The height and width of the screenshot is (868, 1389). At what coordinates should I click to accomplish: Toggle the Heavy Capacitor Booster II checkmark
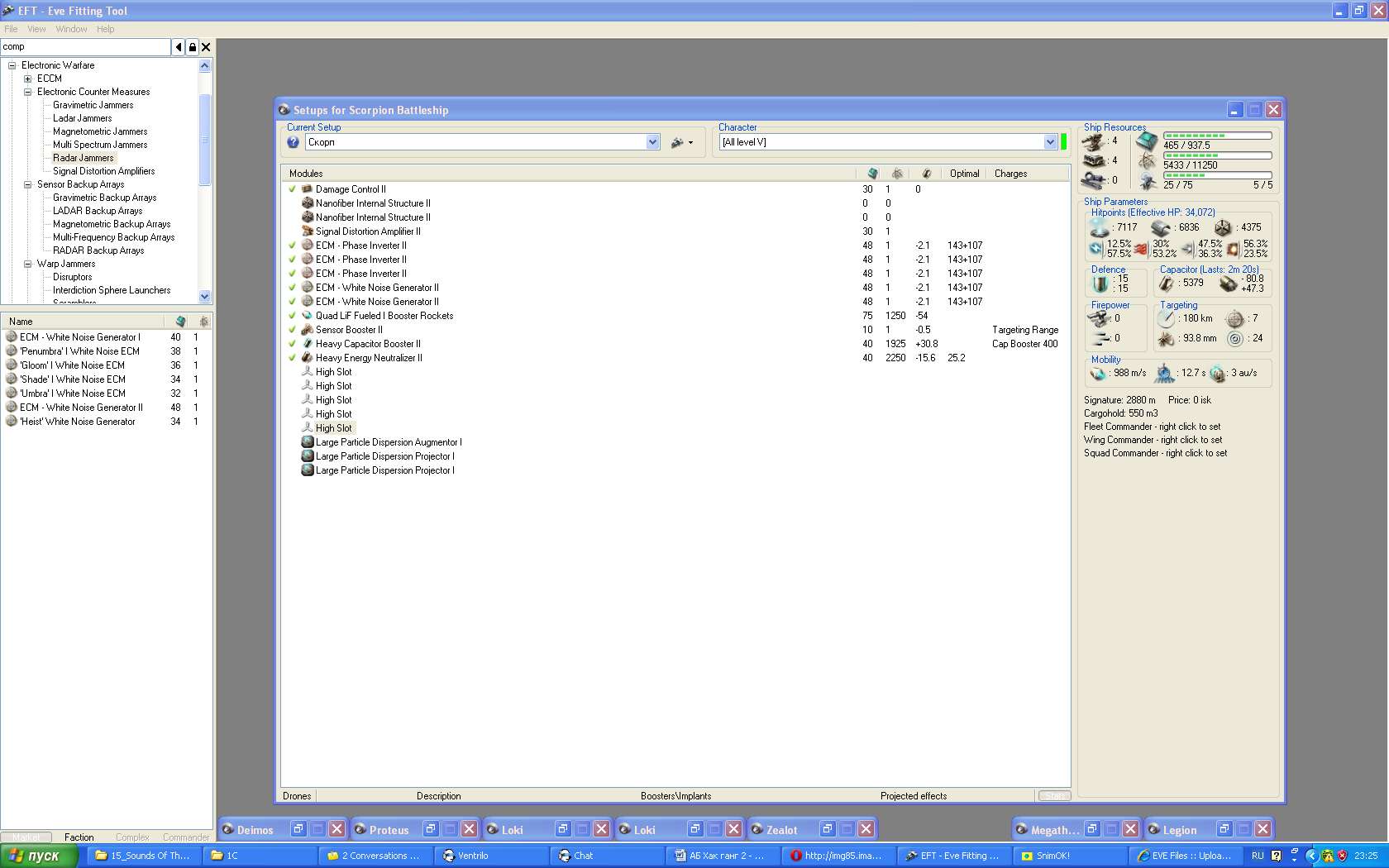pos(292,344)
